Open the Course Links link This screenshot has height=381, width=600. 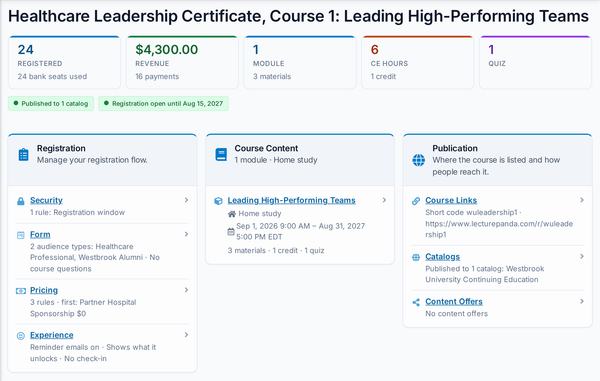(451, 200)
